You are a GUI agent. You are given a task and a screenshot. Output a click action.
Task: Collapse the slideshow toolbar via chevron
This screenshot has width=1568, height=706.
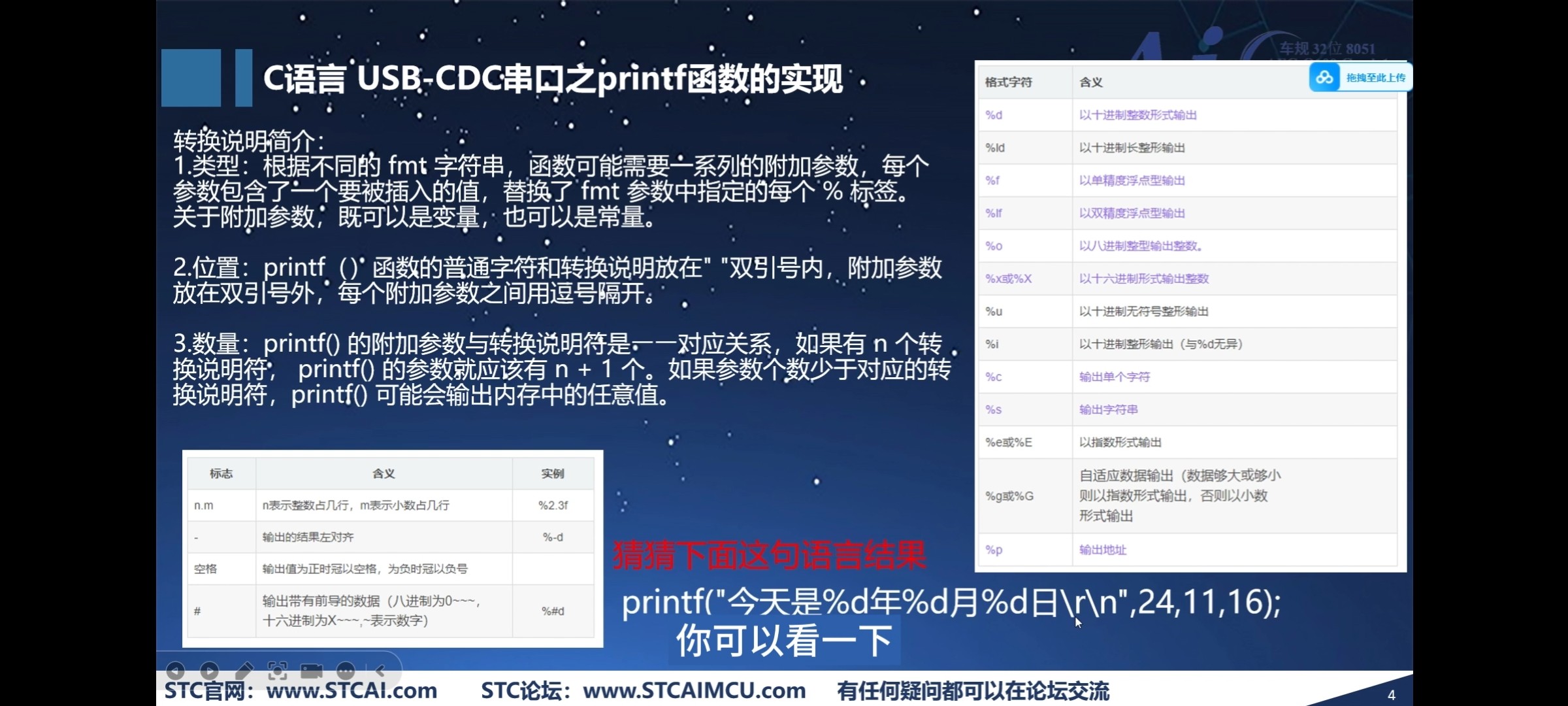point(378,670)
